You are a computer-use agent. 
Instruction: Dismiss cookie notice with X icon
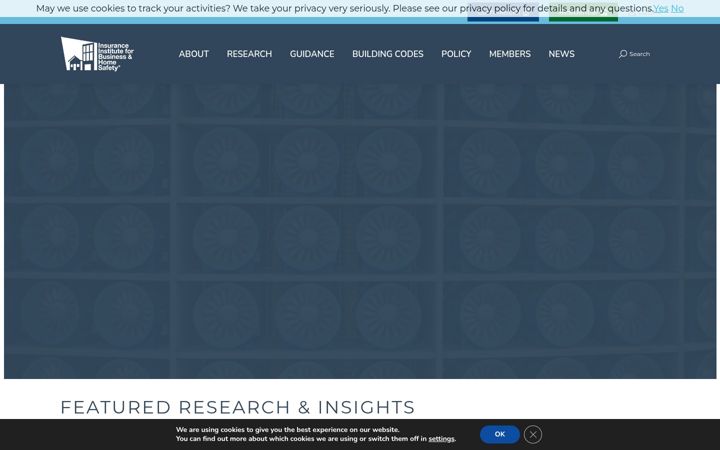(x=533, y=434)
